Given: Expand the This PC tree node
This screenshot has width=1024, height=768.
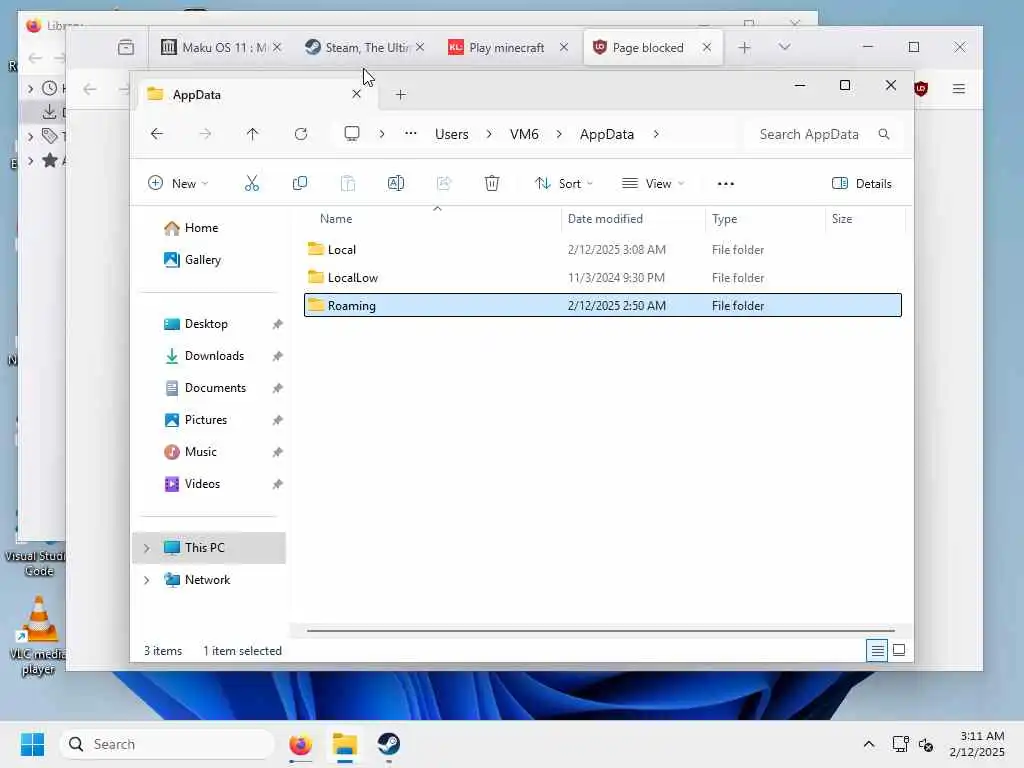Looking at the screenshot, I should pyautogui.click(x=147, y=548).
